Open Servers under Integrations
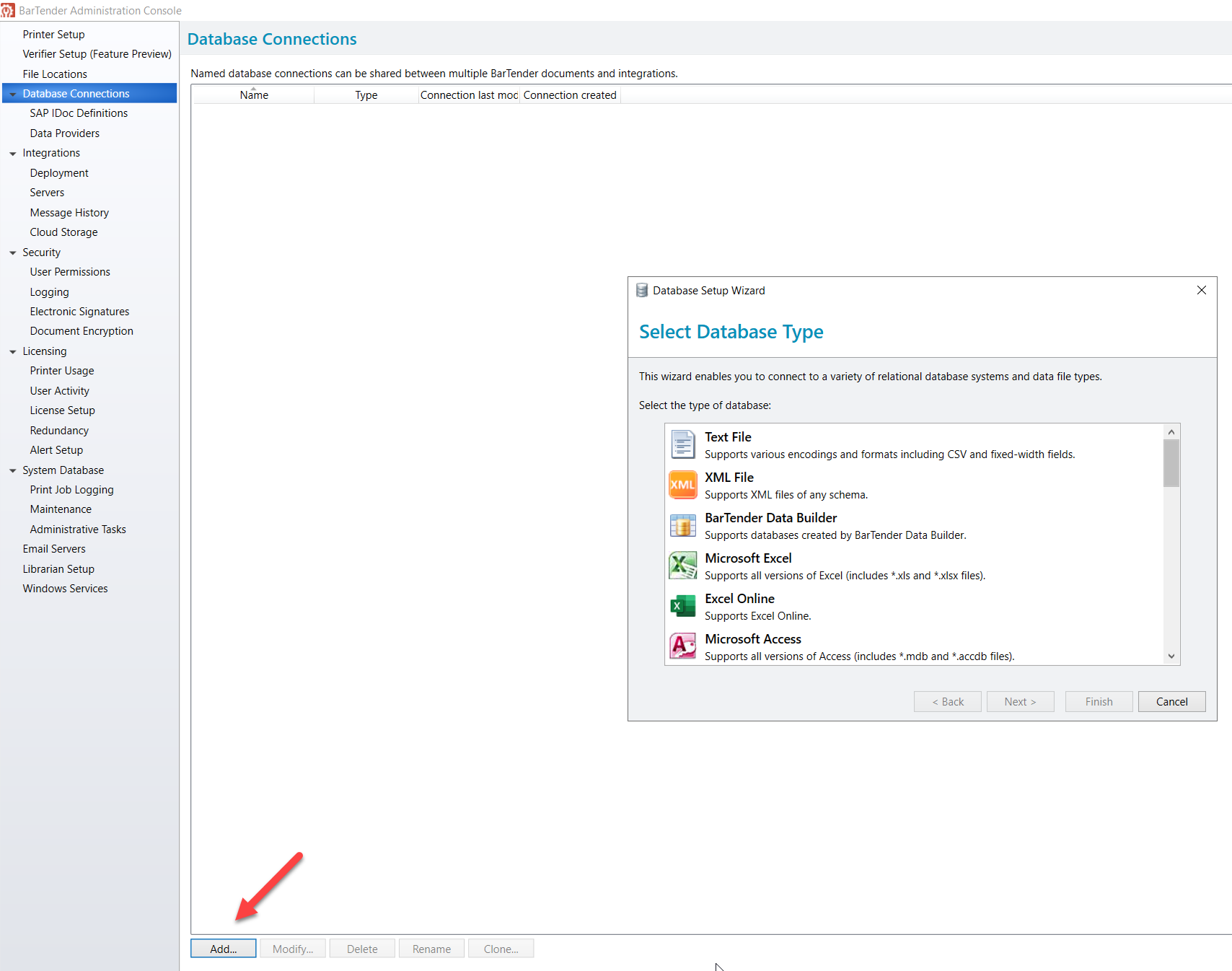Screen dimensions: 1232x971 pos(47,193)
